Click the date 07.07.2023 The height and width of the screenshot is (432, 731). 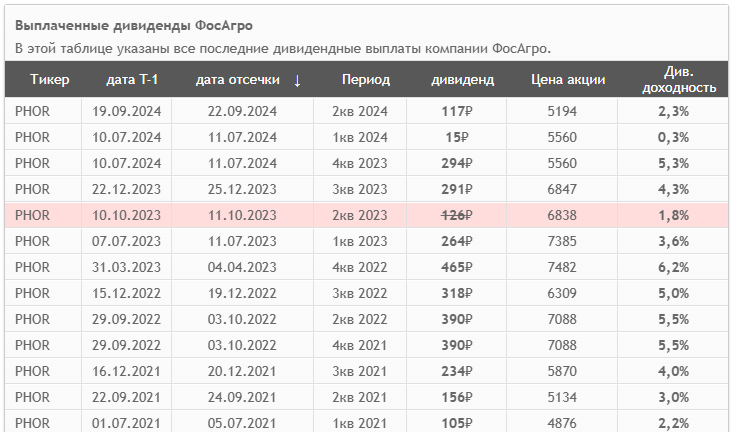[x=126, y=241]
